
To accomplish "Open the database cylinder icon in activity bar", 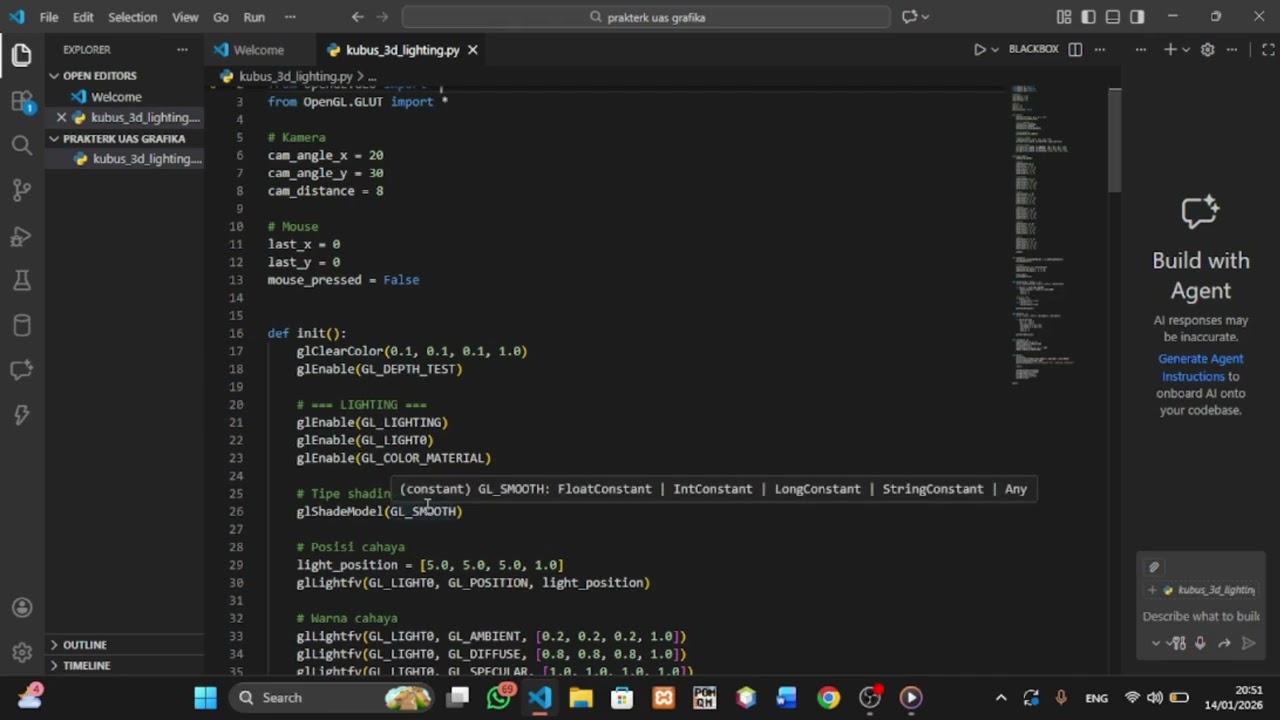I will tap(22, 326).
